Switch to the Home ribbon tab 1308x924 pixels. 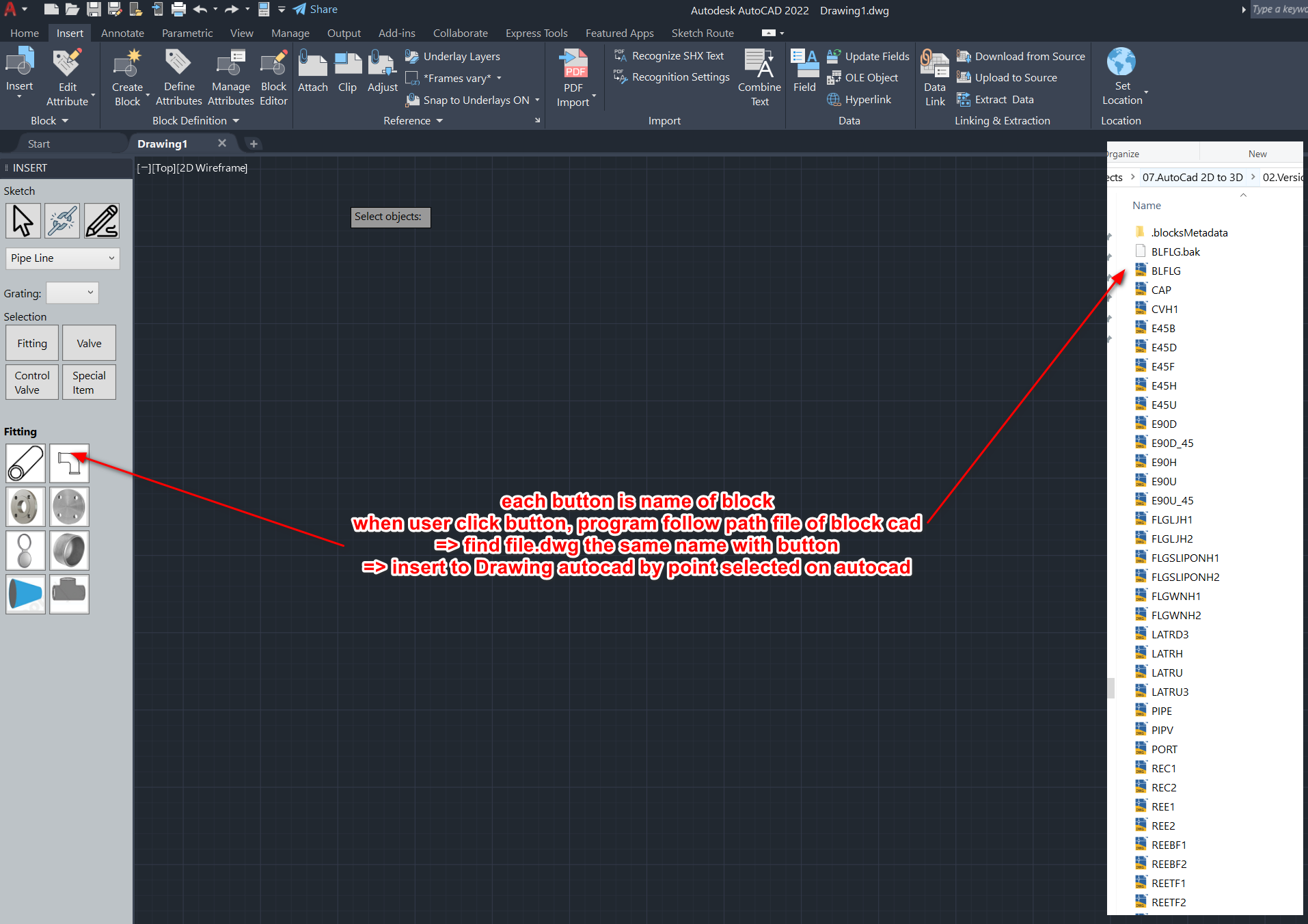25,33
